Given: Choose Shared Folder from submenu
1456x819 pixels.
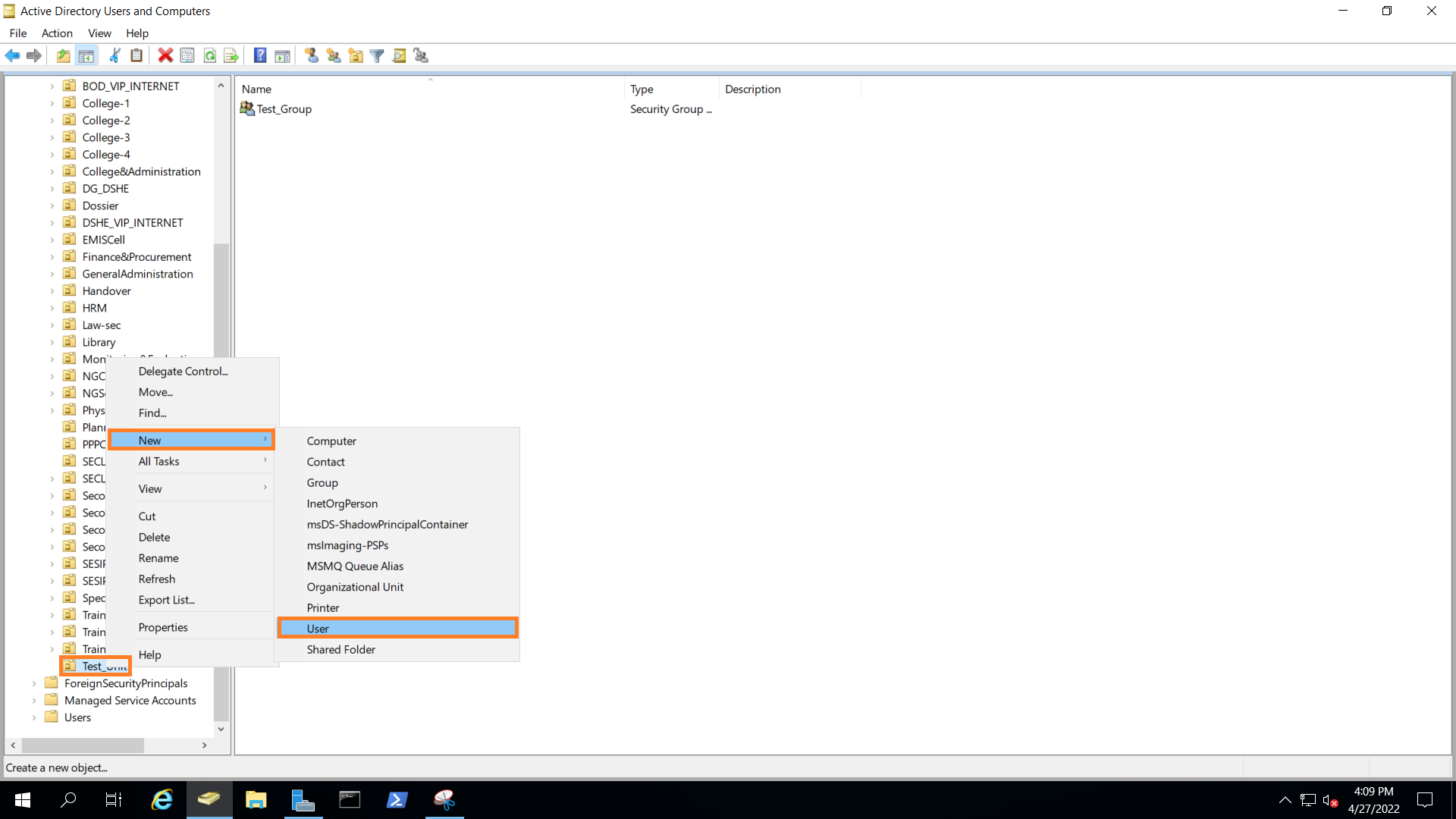Looking at the screenshot, I should (x=398, y=649).
